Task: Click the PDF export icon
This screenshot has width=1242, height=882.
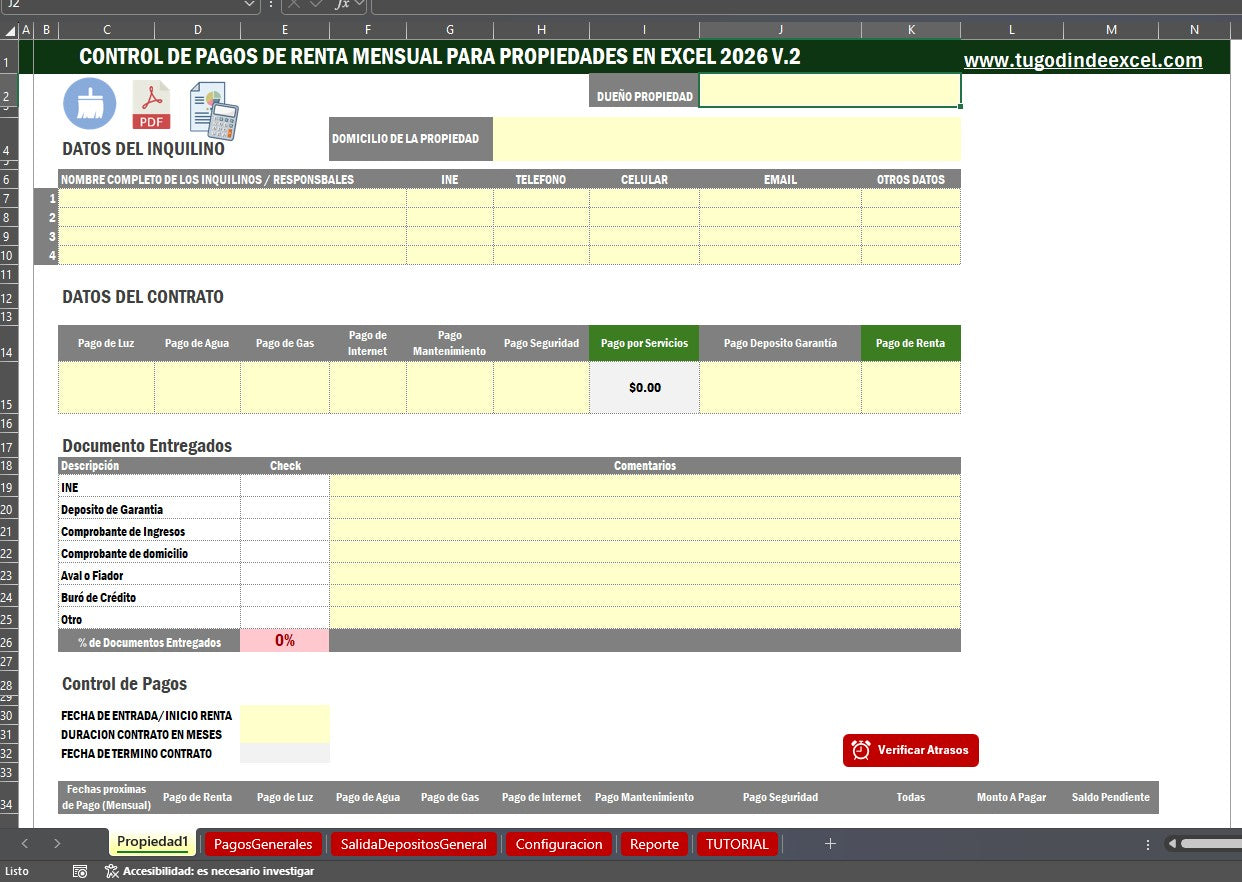Action: coord(151,103)
